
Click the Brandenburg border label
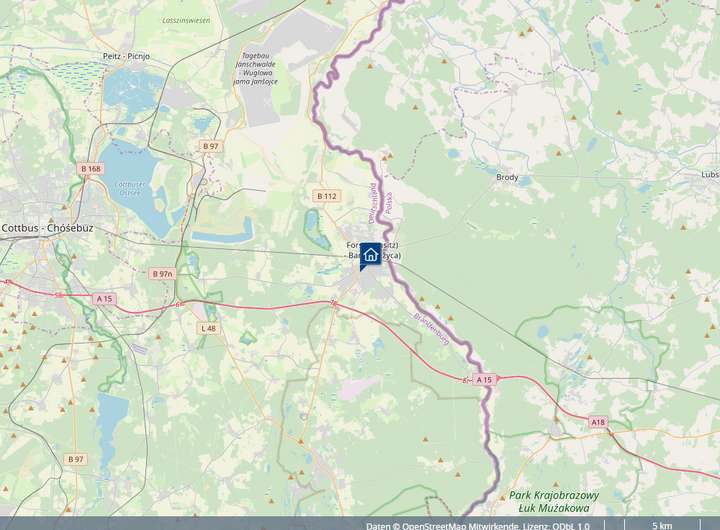(432, 329)
